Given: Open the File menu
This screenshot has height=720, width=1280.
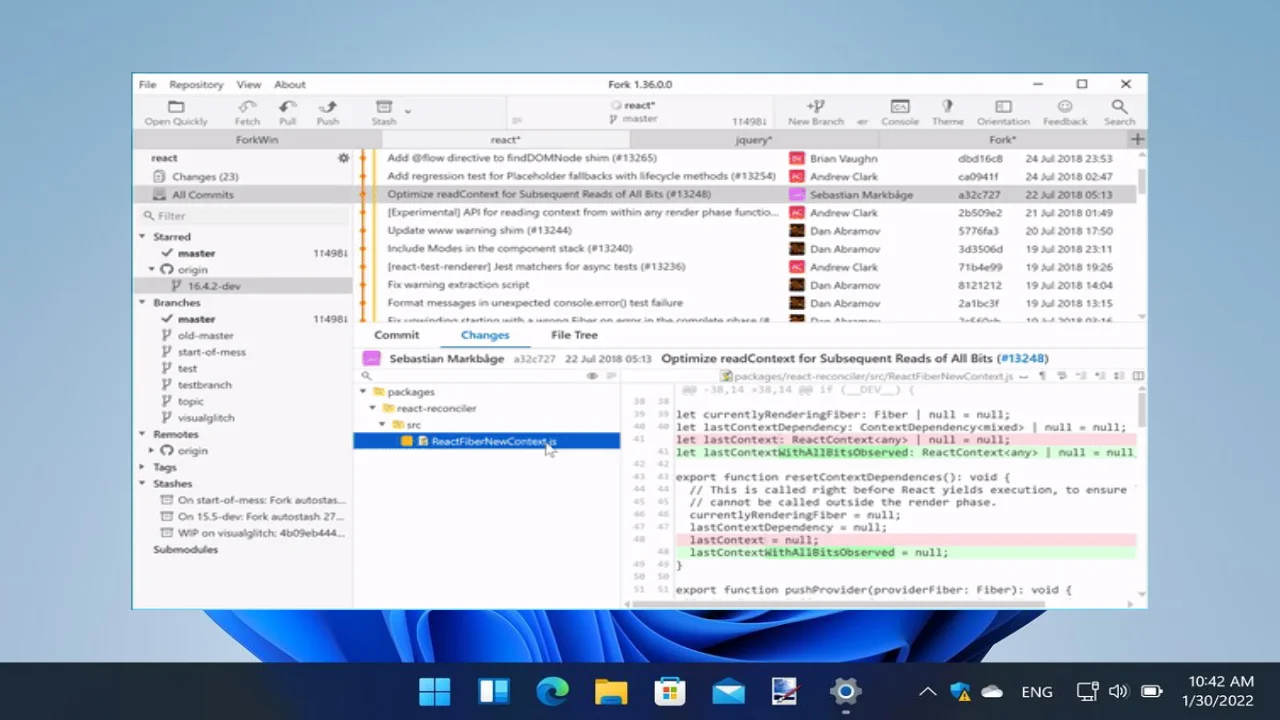Looking at the screenshot, I should click(x=148, y=85).
